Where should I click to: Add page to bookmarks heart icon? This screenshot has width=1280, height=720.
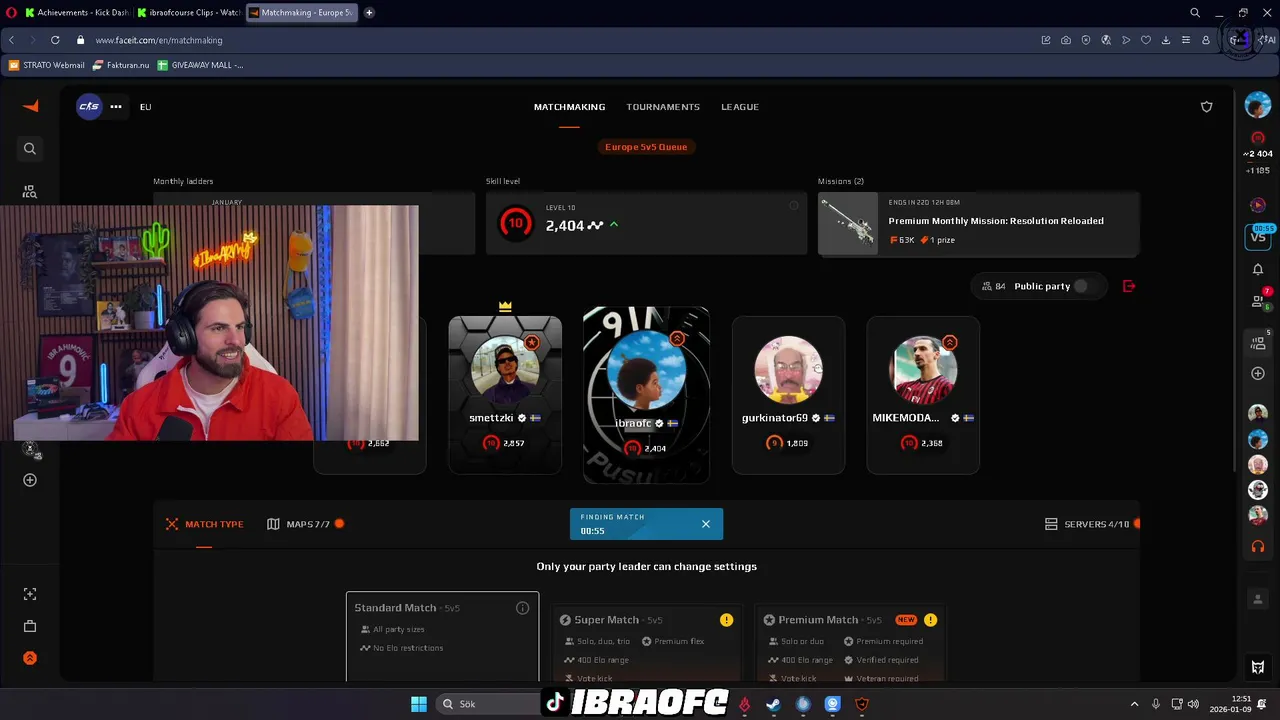[x=1146, y=40]
